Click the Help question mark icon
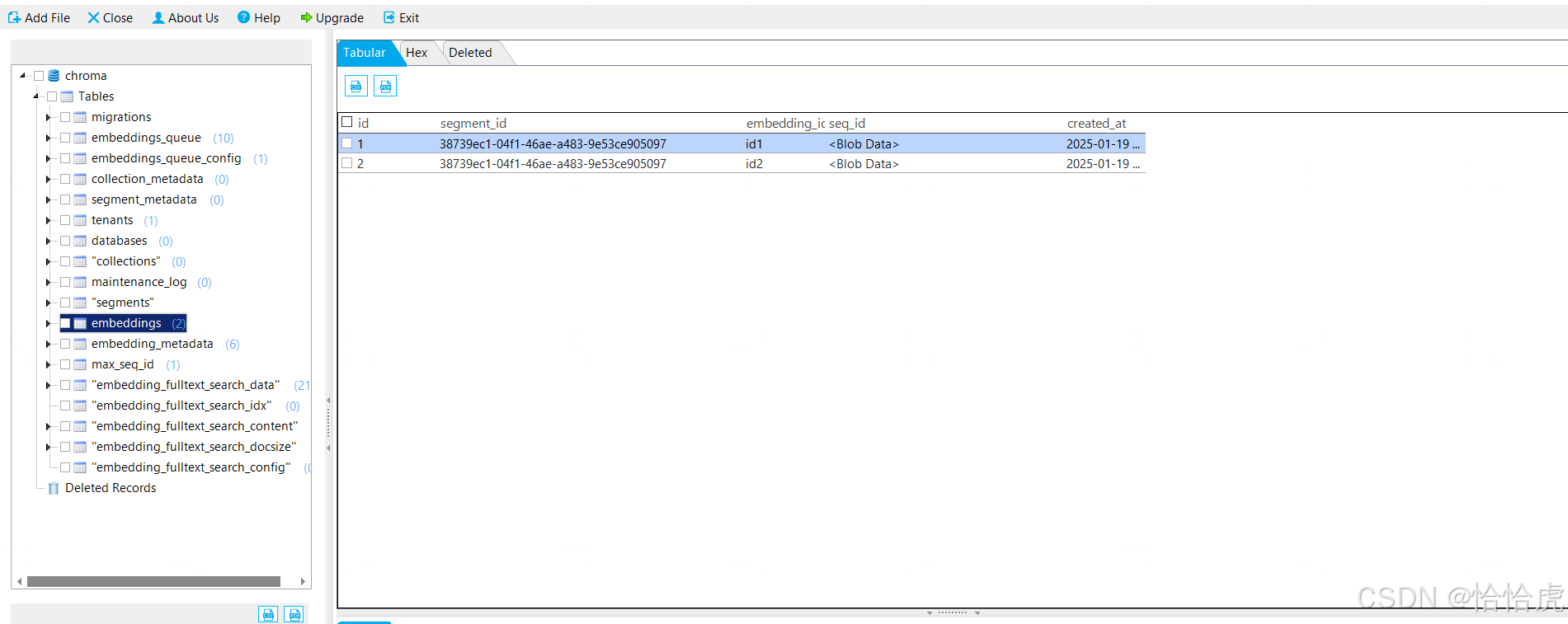1568x624 pixels. pyautogui.click(x=243, y=17)
